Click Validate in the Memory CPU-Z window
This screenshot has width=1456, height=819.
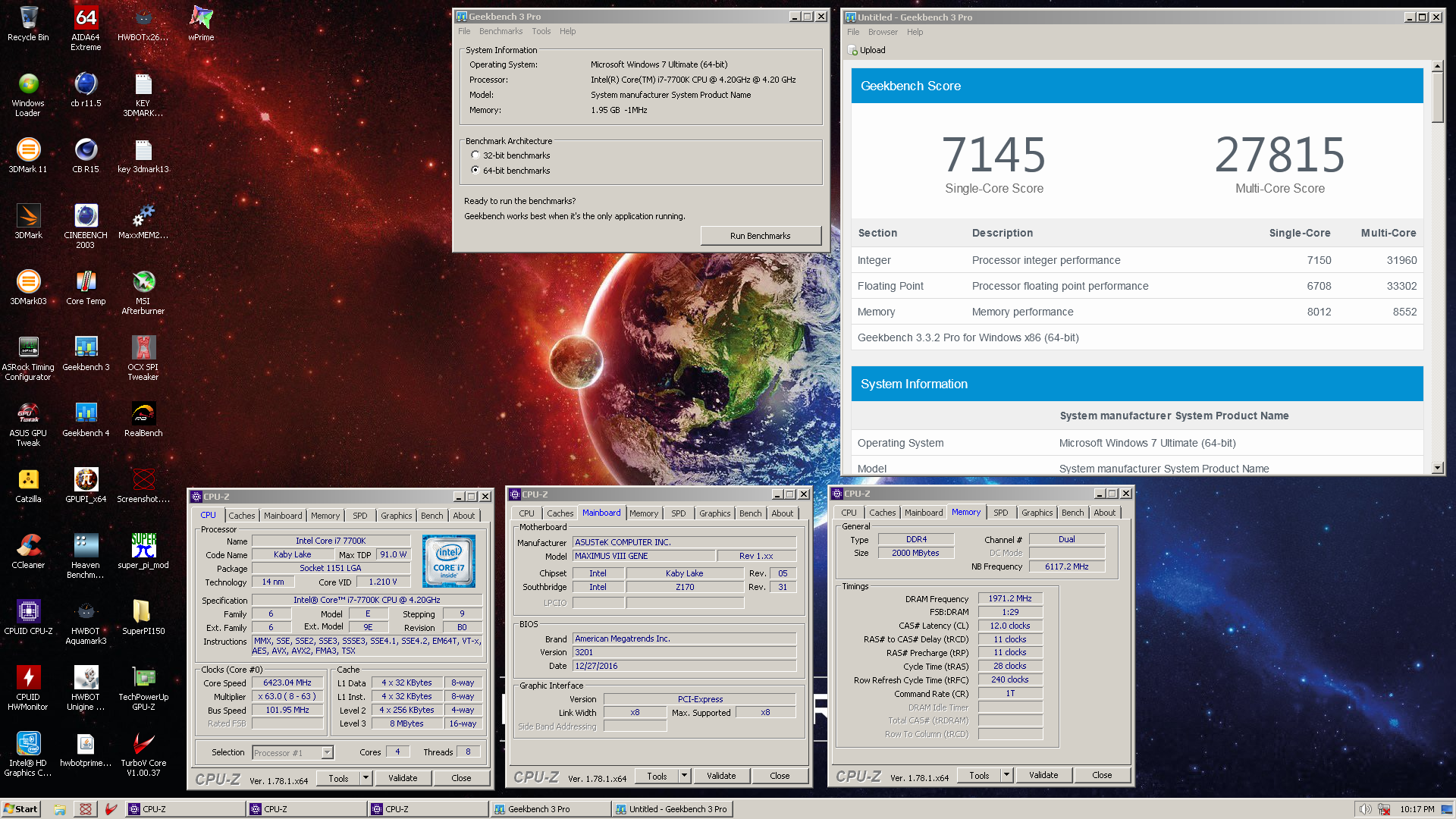[1043, 775]
